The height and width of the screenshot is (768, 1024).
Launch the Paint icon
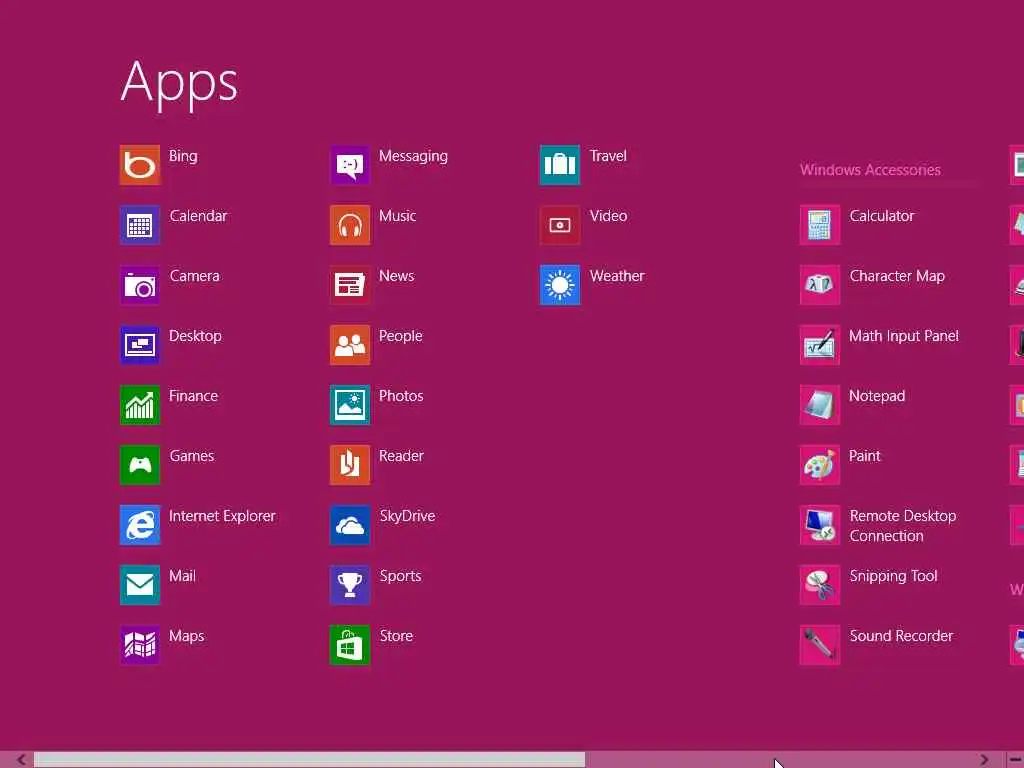click(820, 465)
